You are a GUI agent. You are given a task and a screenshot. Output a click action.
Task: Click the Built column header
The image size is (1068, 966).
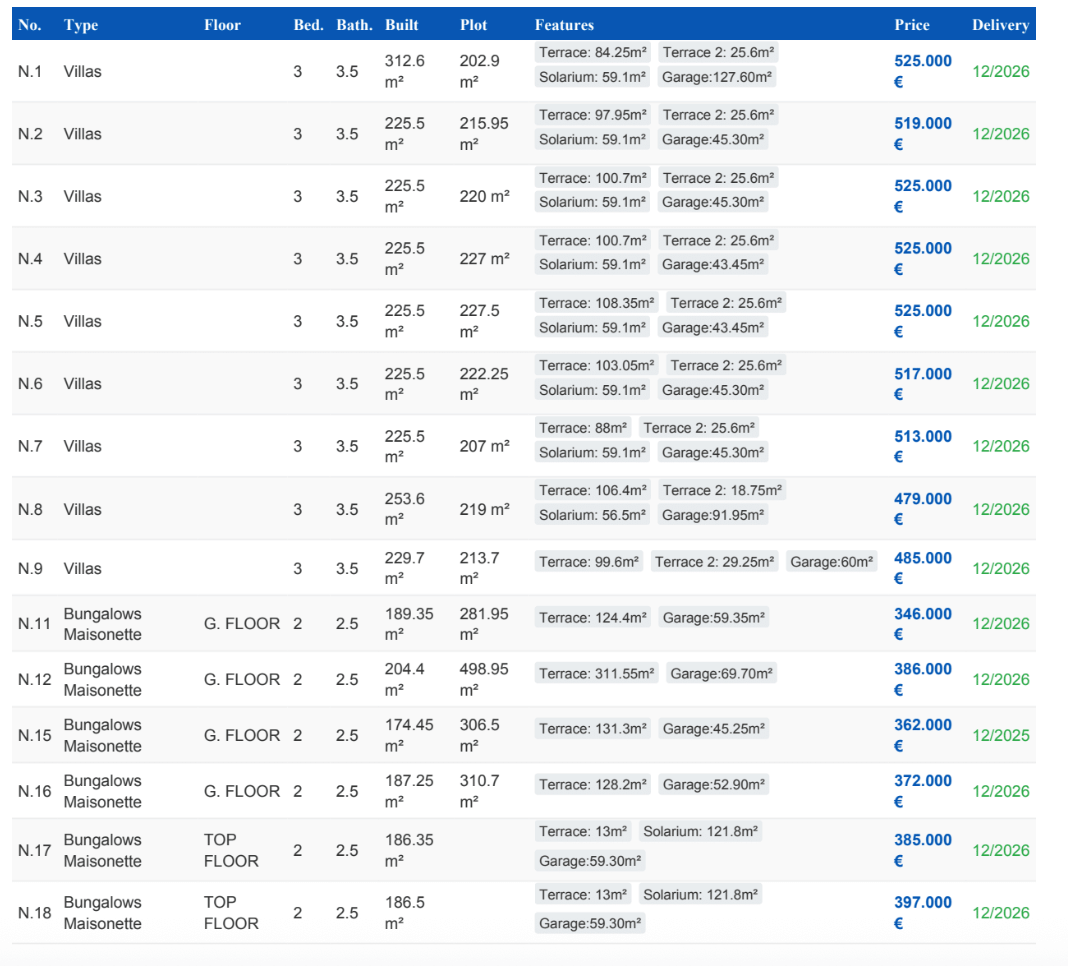point(401,25)
